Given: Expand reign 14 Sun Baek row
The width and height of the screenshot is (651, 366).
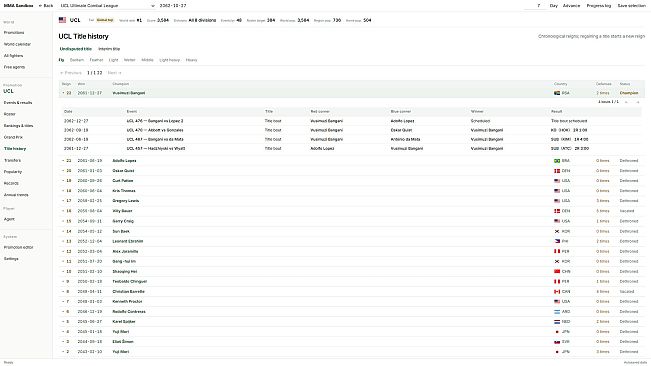Looking at the screenshot, I should click(352, 231).
